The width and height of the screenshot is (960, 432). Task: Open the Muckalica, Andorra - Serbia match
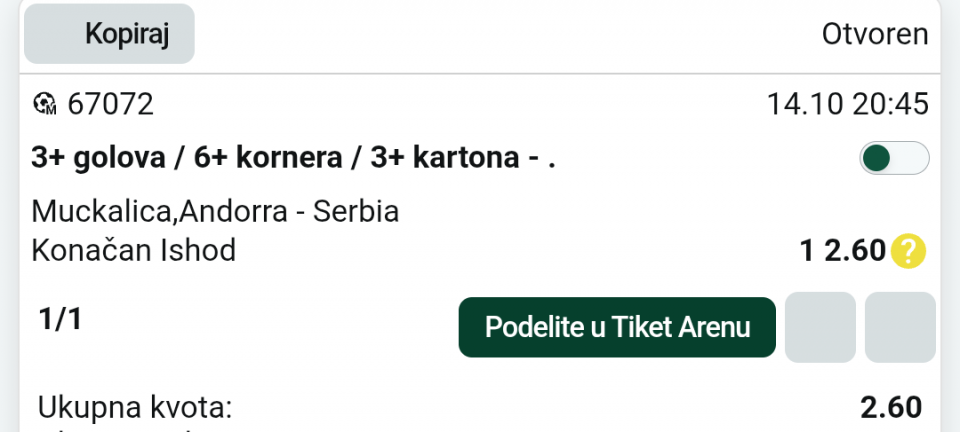(215, 212)
